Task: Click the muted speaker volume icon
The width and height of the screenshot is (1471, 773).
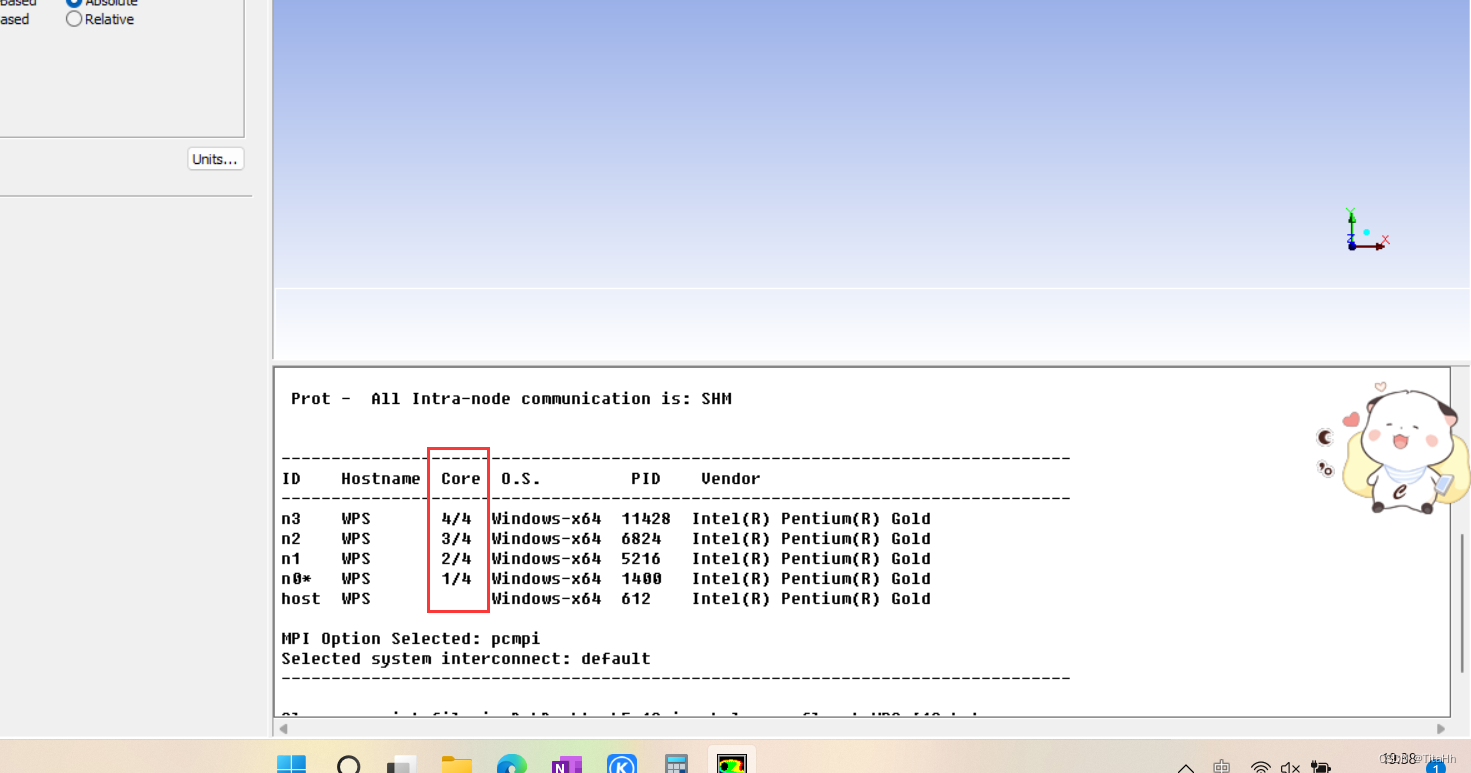Action: click(x=1291, y=767)
